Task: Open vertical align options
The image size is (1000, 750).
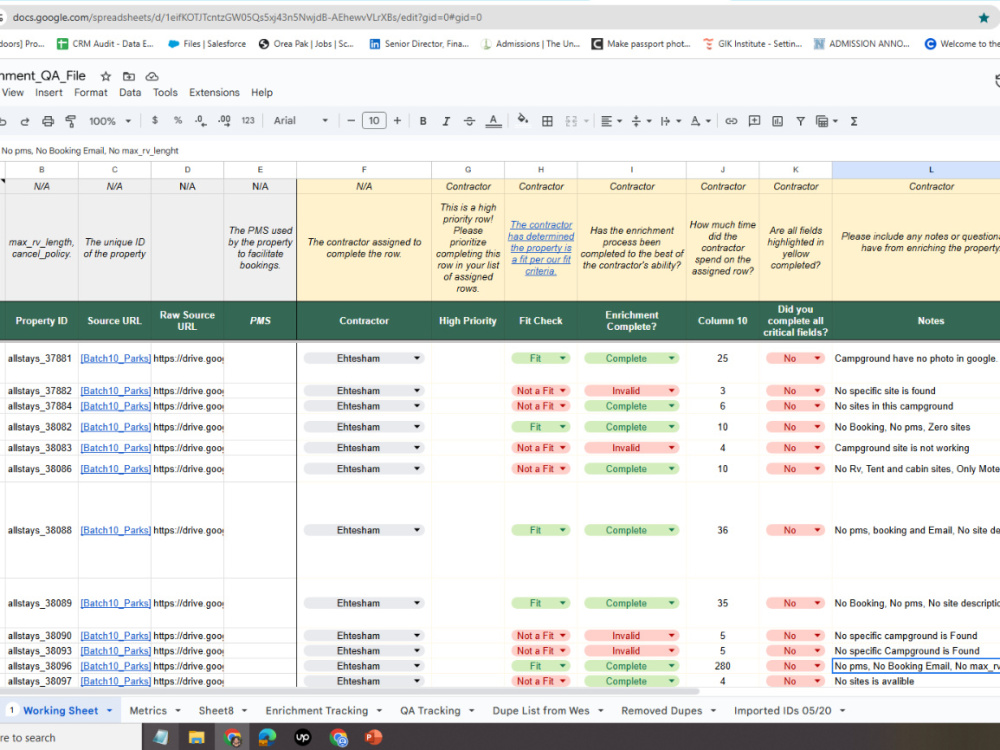Action: click(x=641, y=121)
